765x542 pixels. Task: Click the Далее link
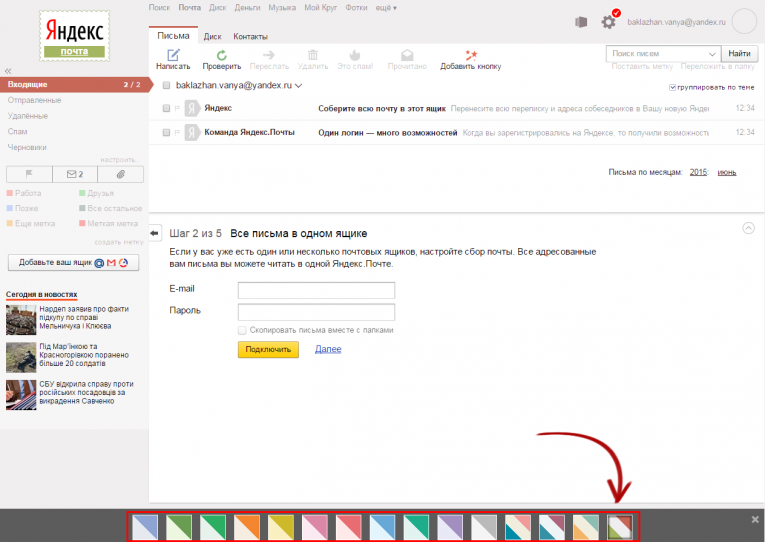coord(328,349)
